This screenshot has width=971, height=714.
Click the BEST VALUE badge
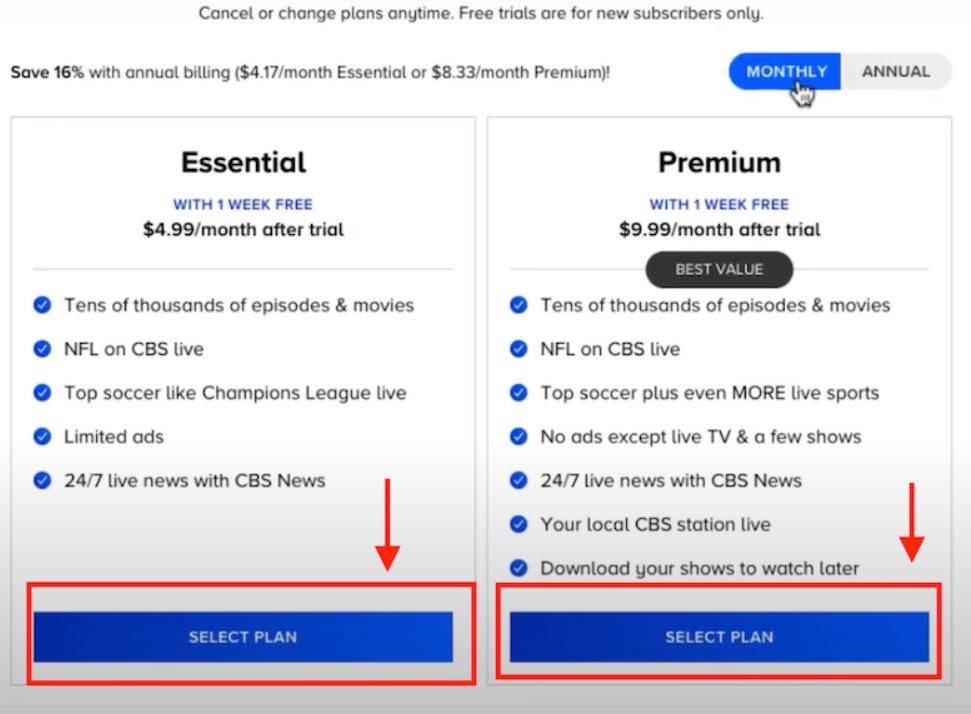point(719,269)
